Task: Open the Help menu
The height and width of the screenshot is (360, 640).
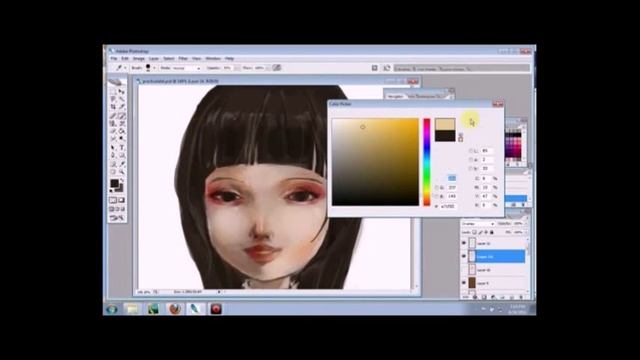Action: [229, 59]
